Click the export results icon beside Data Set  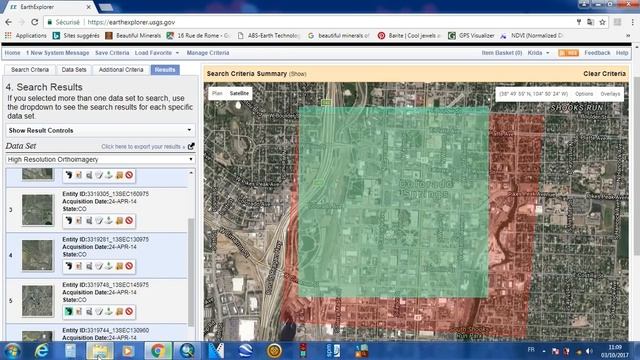coord(191,146)
